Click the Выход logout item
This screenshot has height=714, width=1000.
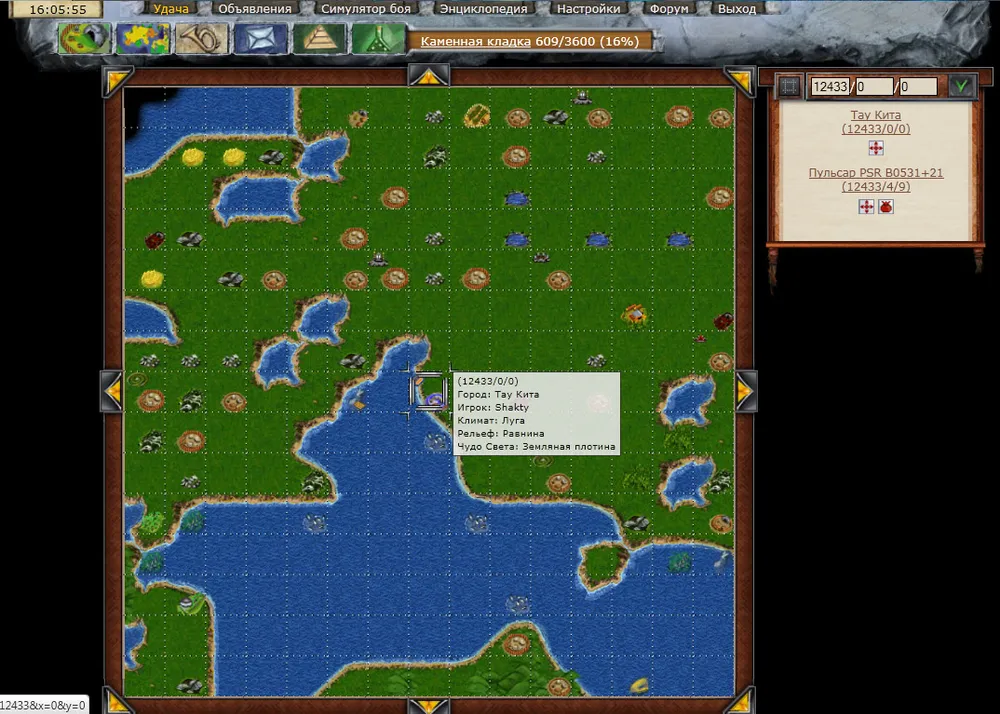click(737, 9)
